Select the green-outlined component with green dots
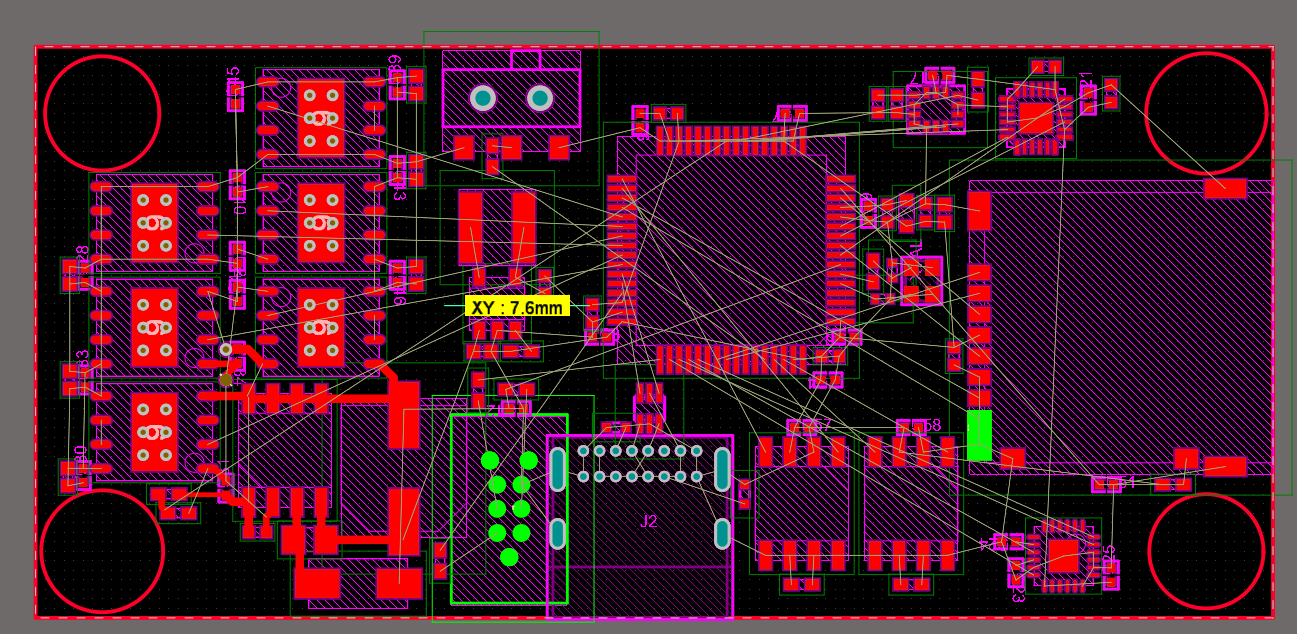The height and width of the screenshot is (634, 1297). click(x=508, y=509)
